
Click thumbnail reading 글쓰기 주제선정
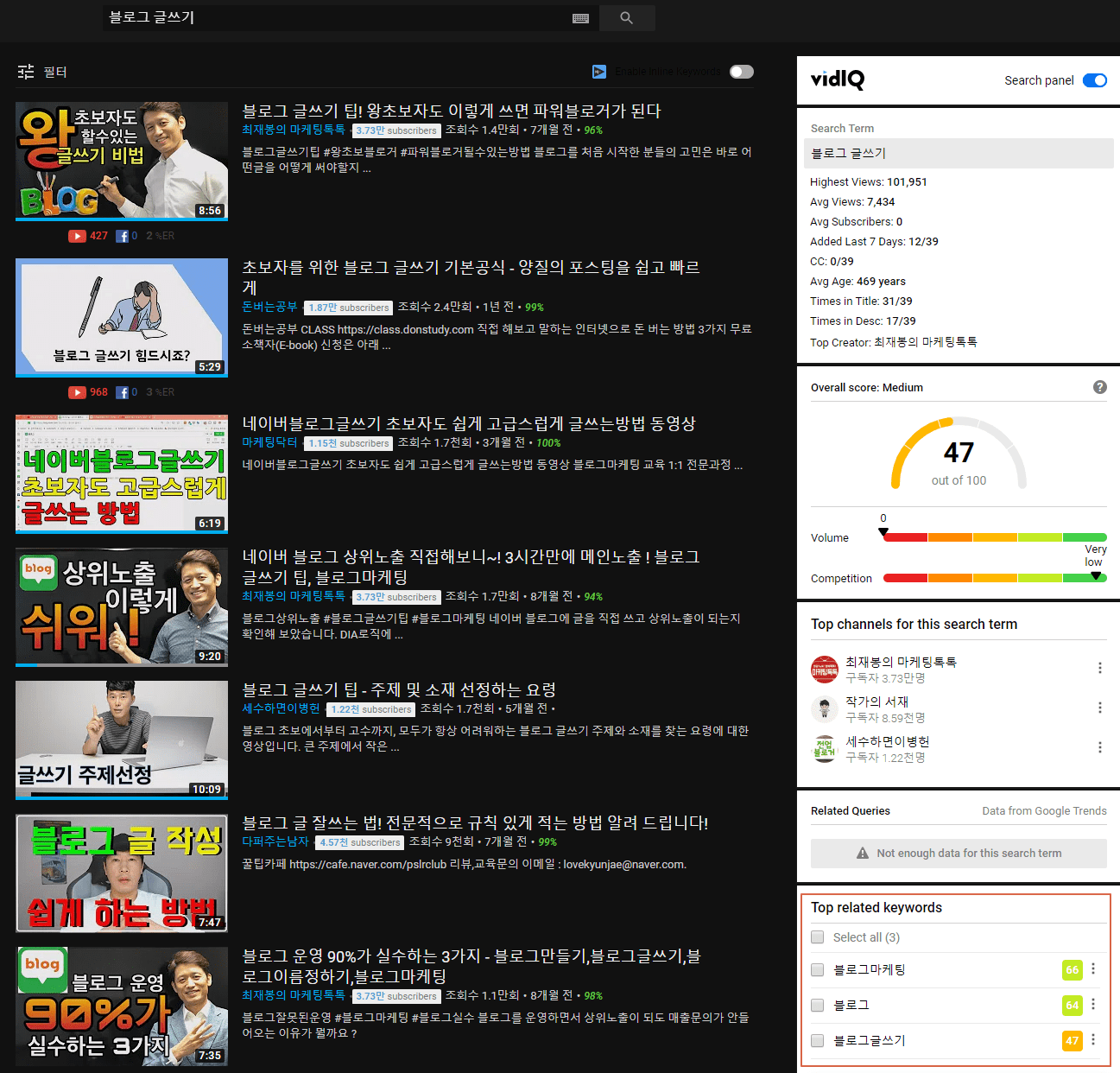point(122,740)
